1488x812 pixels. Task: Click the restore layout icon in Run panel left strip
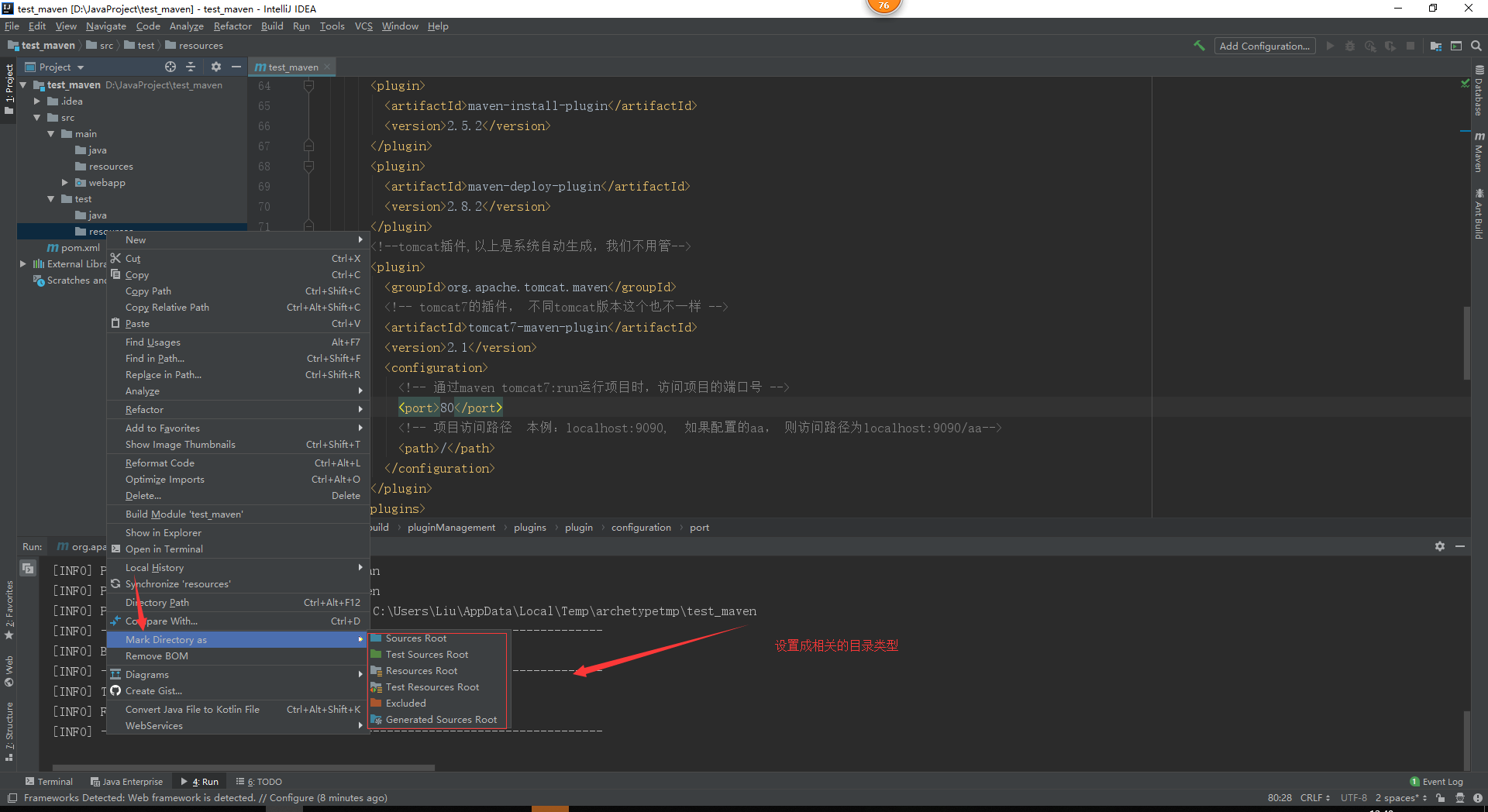(28, 568)
